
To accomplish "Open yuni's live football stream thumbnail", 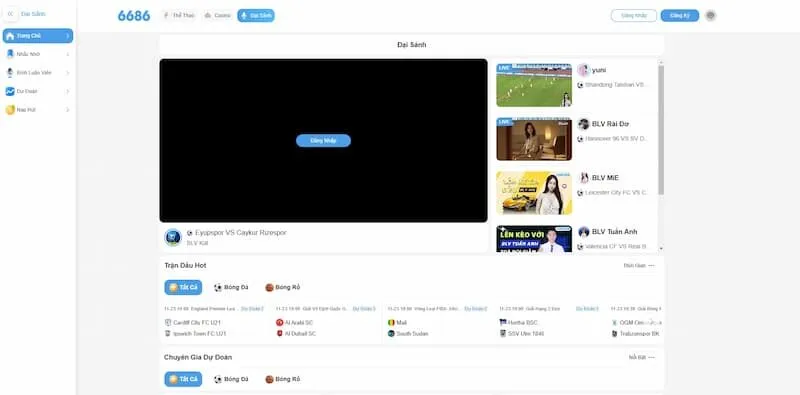I will [534, 85].
